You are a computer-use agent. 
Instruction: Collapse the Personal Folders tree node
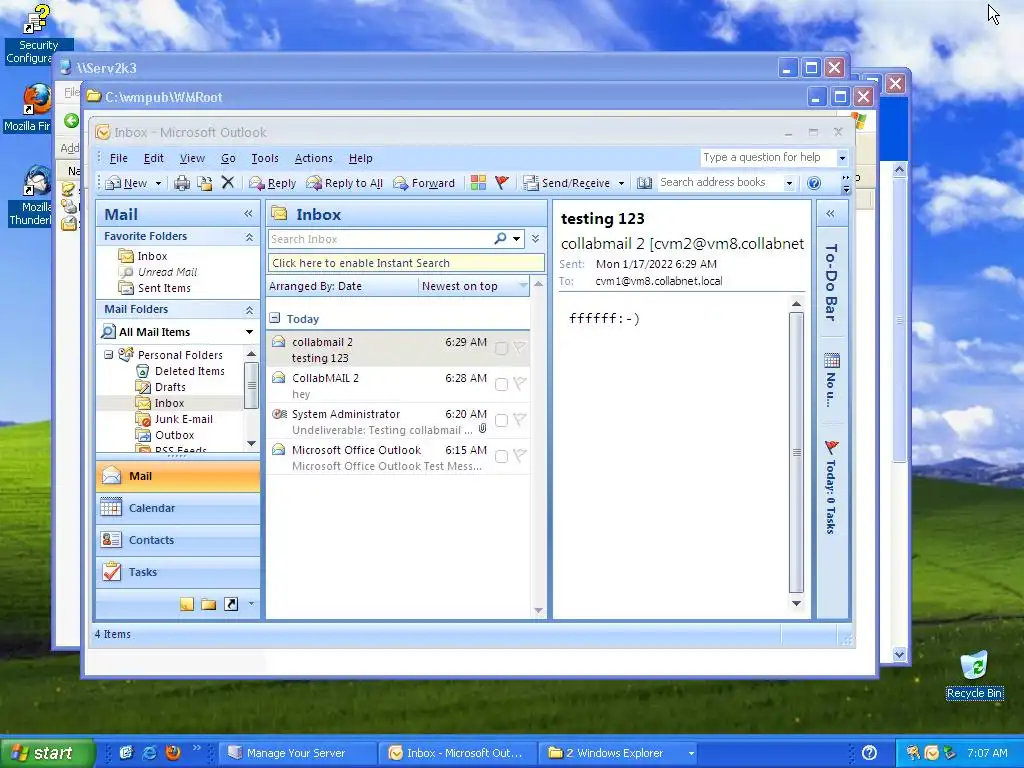pos(108,355)
